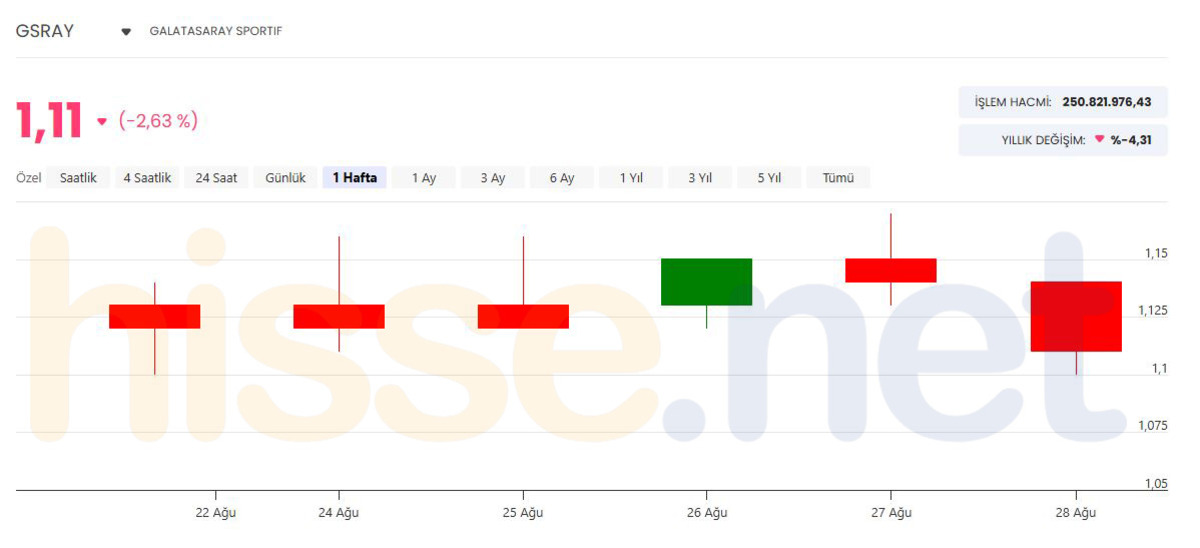The width and height of the screenshot is (1200, 548).
Task: Select the leftmost red candlestick before 22 Ağu
Action: click(154, 316)
